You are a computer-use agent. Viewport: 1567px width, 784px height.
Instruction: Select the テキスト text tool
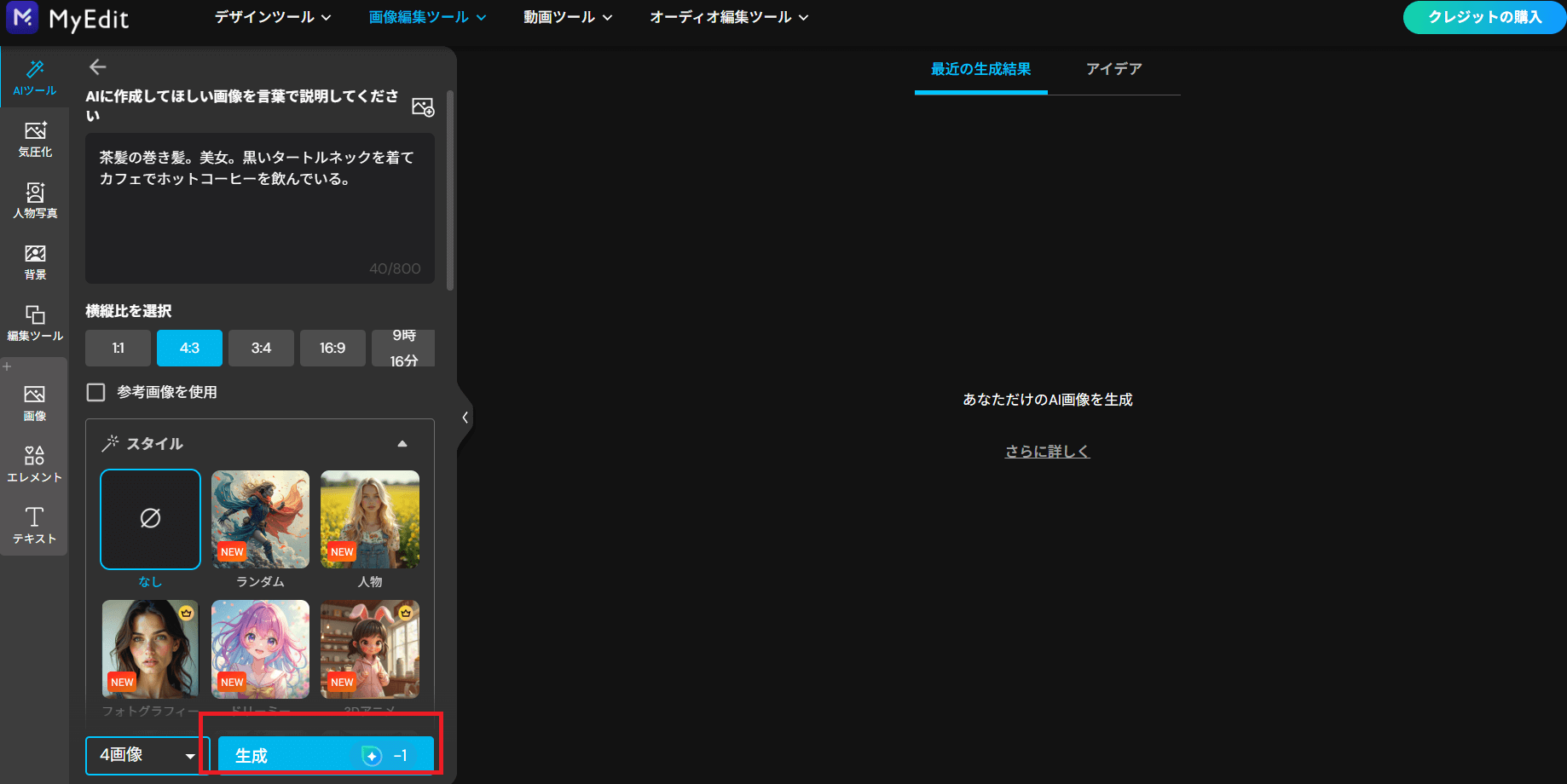35,525
